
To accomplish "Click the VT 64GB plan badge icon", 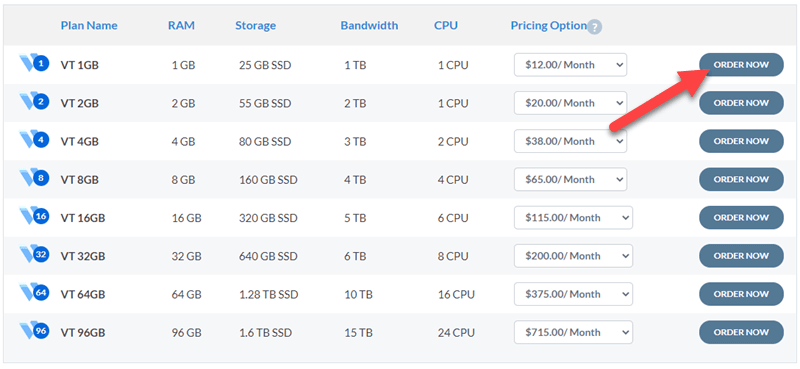I will [34, 293].
